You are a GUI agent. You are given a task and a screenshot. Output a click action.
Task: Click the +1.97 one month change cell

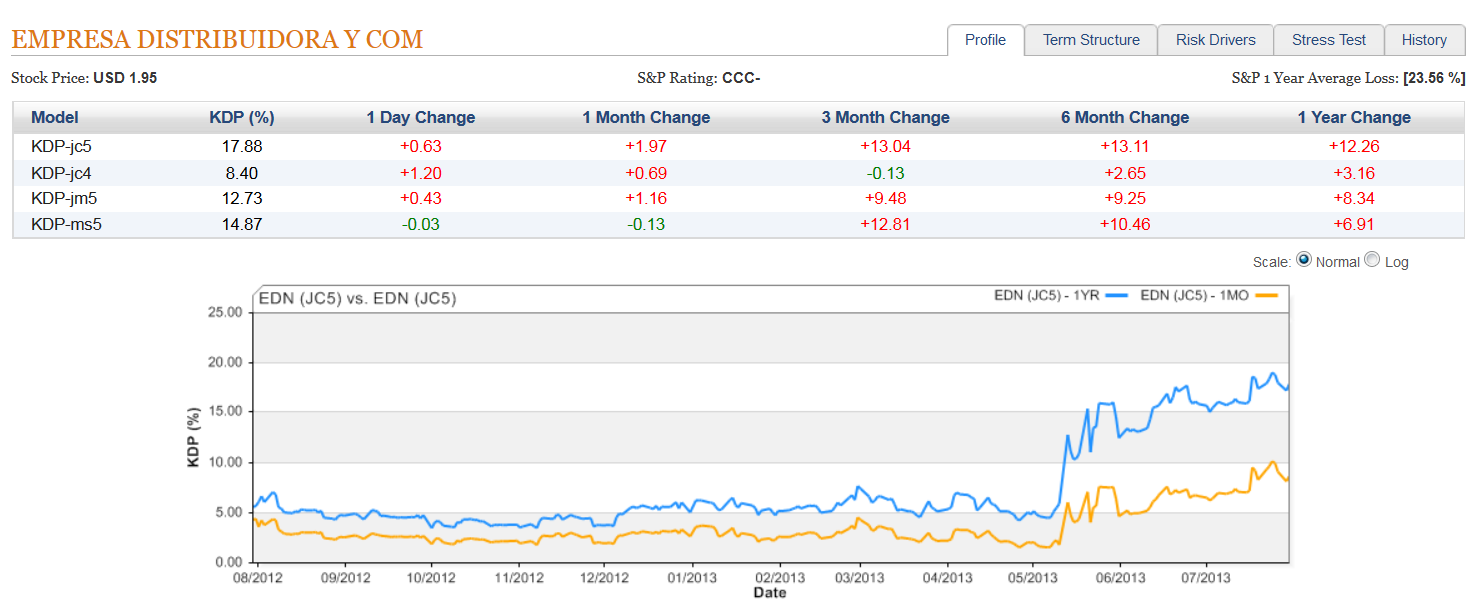tap(646, 146)
